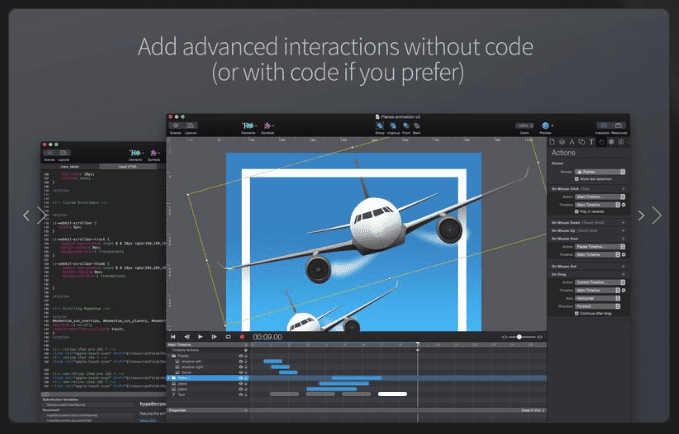Lock the Text layer in timeline
This screenshot has height=434, width=679.
(246, 395)
